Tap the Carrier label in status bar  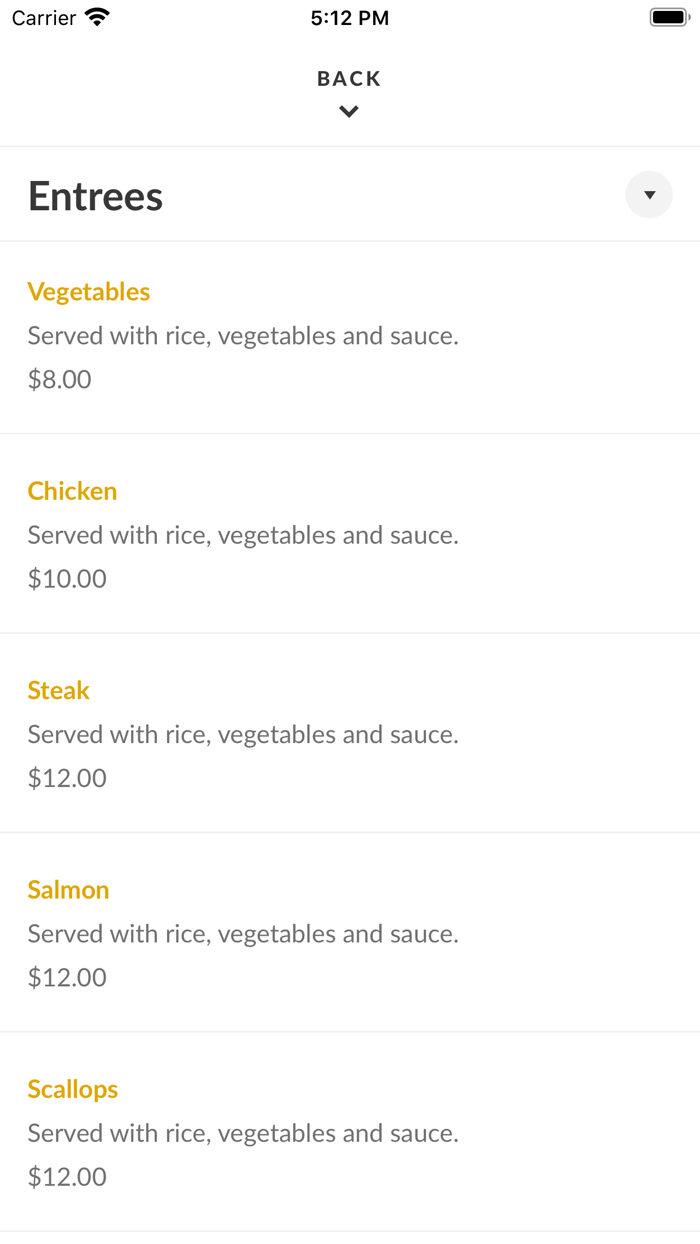(44, 17)
